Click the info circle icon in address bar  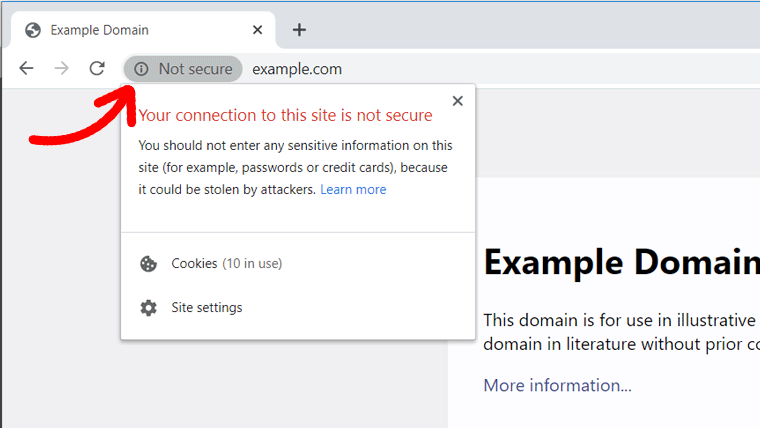point(142,69)
